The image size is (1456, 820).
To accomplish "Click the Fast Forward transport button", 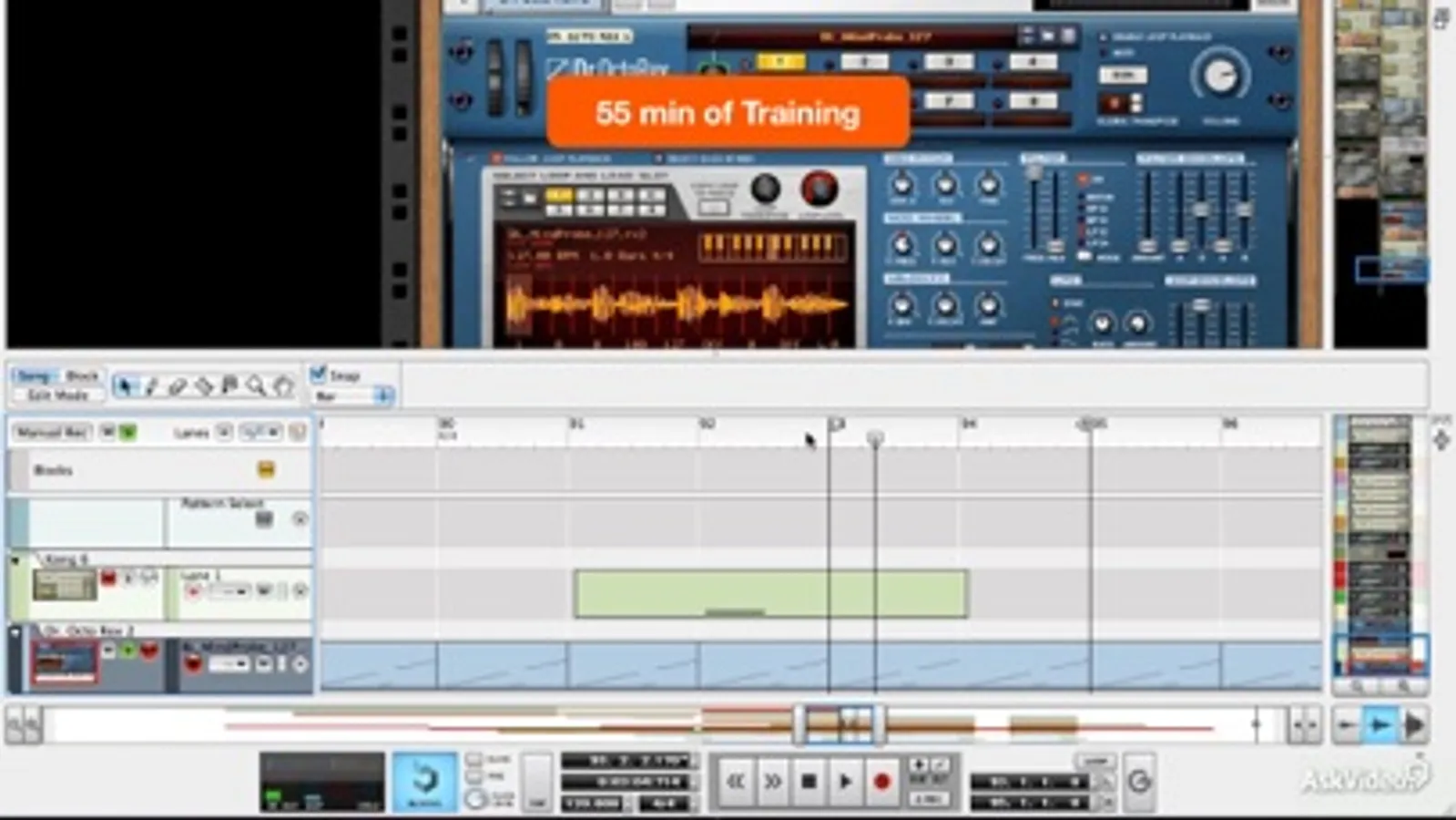I will tap(772, 782).
